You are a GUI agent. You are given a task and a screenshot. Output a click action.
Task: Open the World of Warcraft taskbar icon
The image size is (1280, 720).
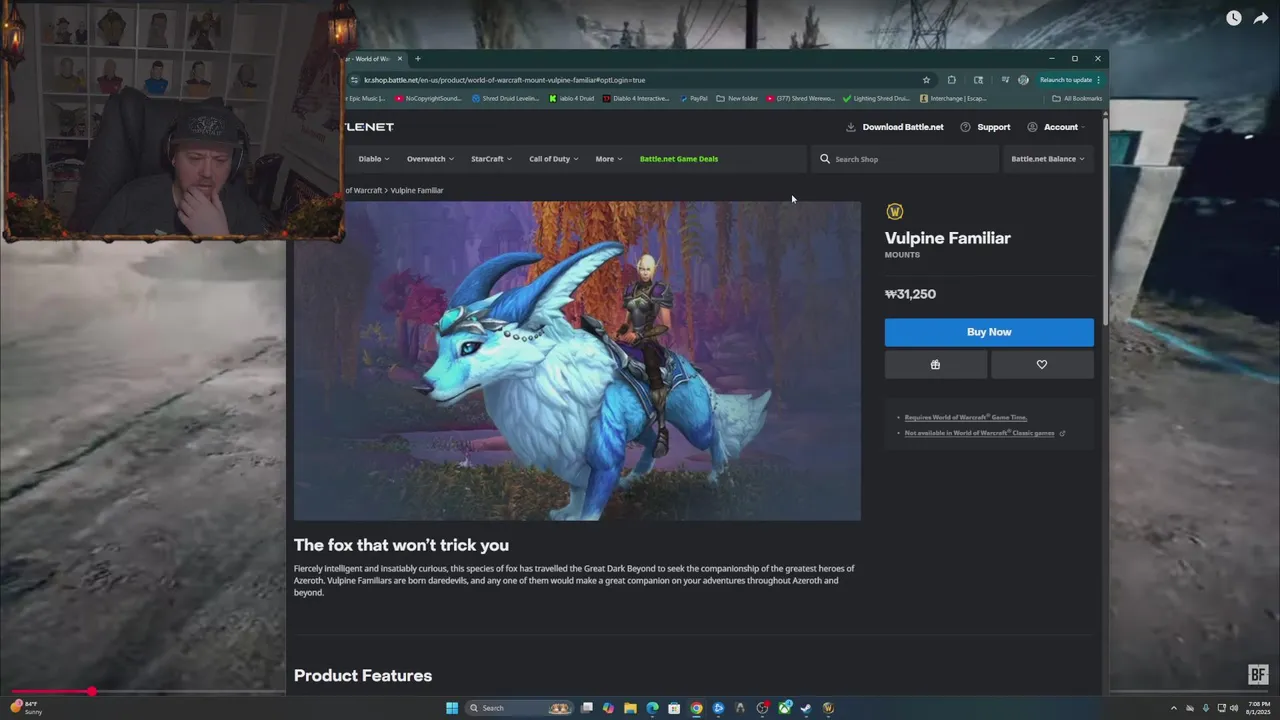pyautogui.click(x=828, y=708)
